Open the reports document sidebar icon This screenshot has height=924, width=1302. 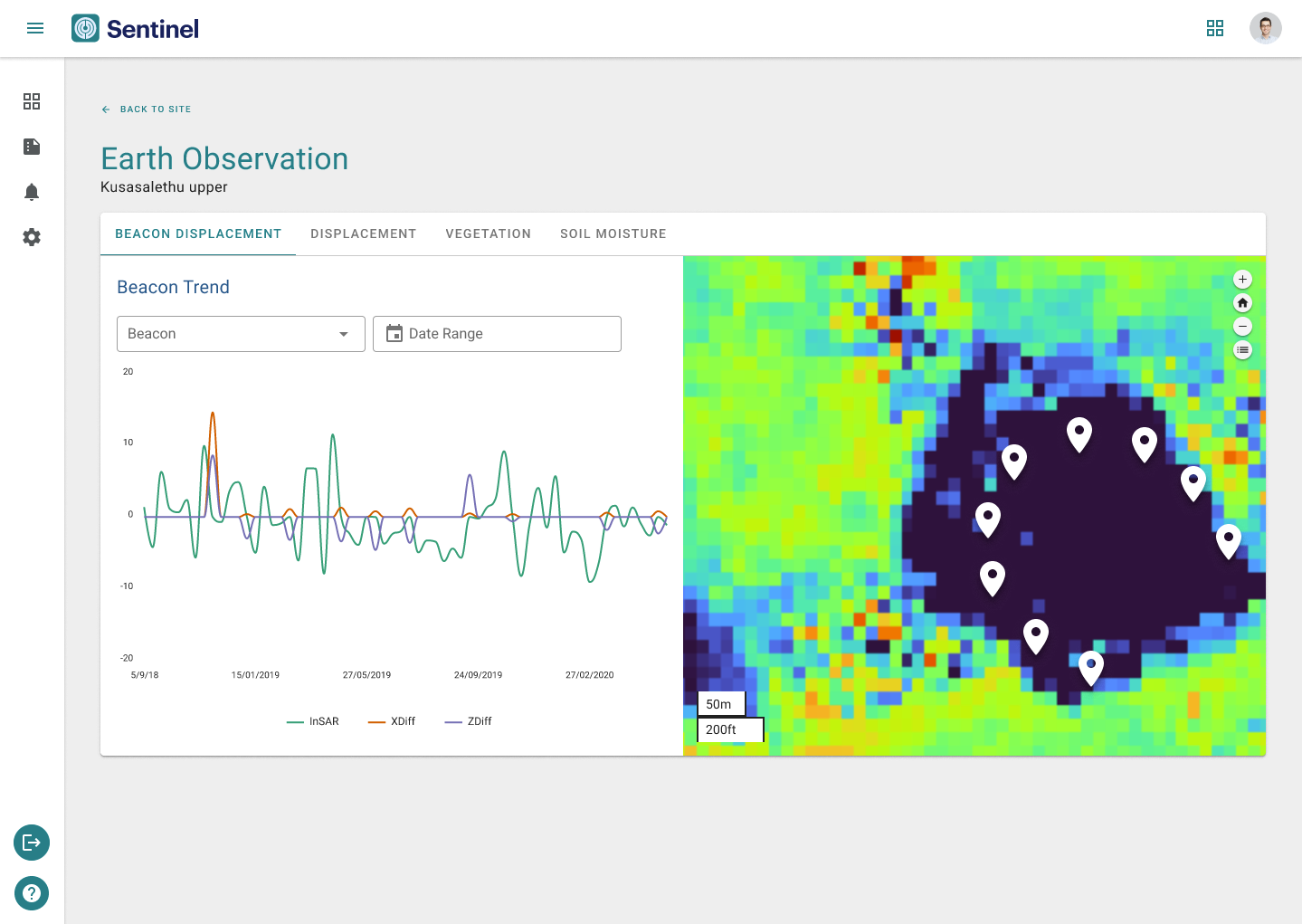32,147
